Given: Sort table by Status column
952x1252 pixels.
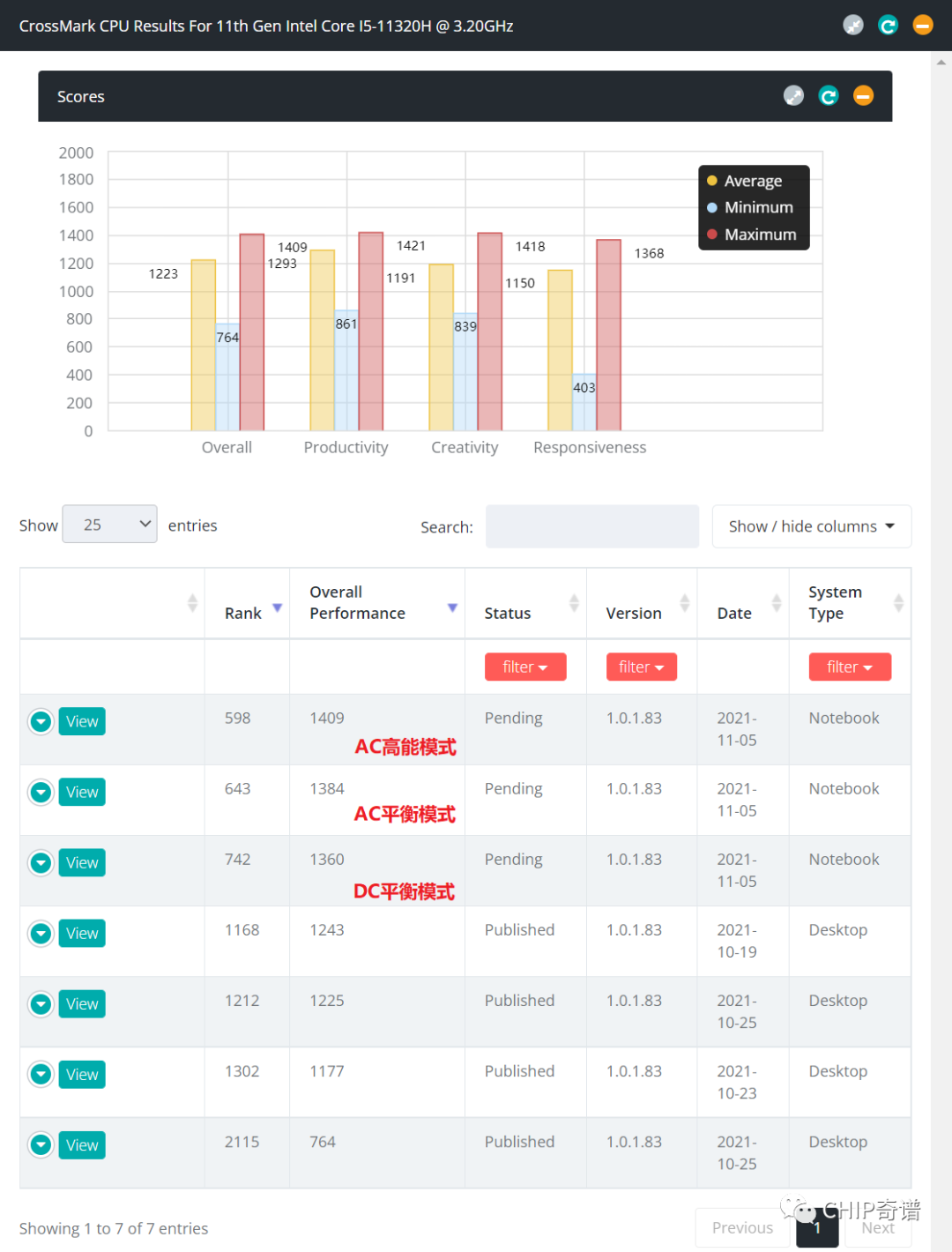Looking at the screenshot, I should [x=526, y=604].
